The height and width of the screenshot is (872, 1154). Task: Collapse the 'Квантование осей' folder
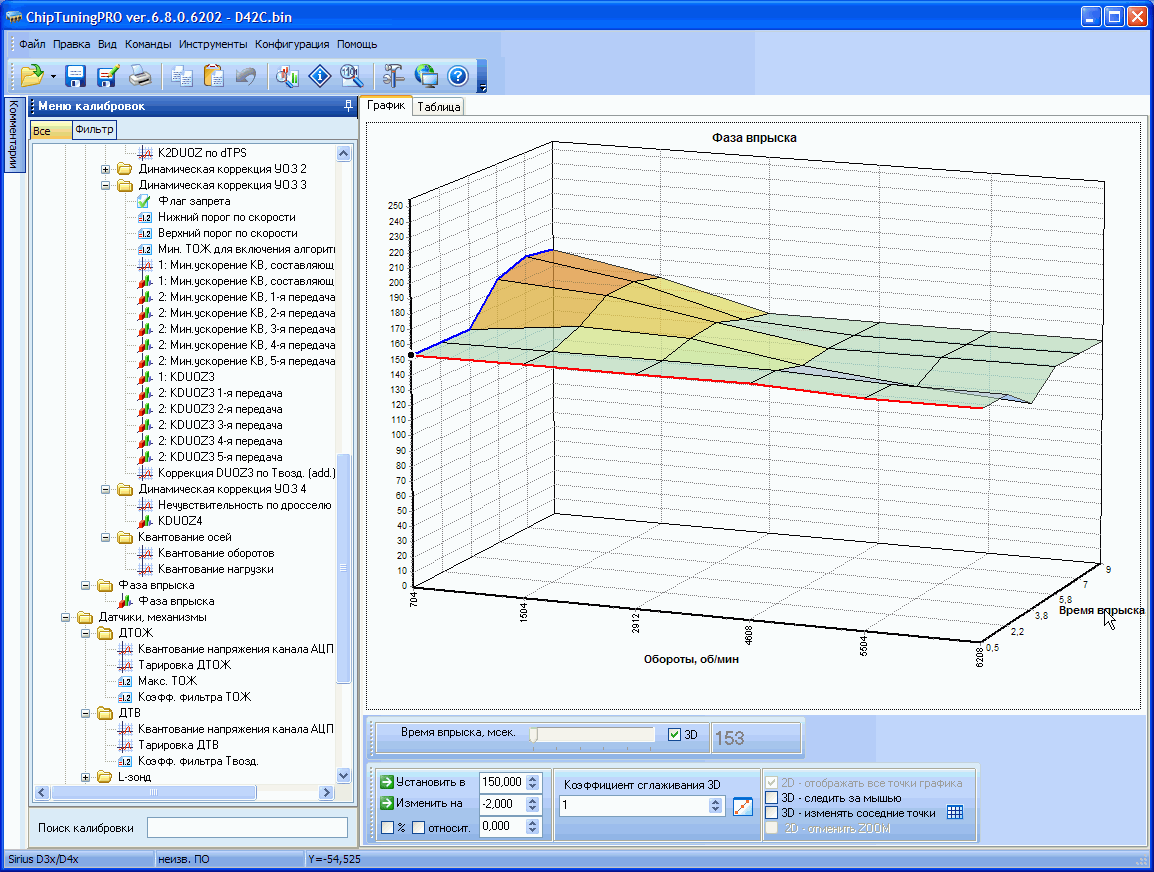point(106,537)
